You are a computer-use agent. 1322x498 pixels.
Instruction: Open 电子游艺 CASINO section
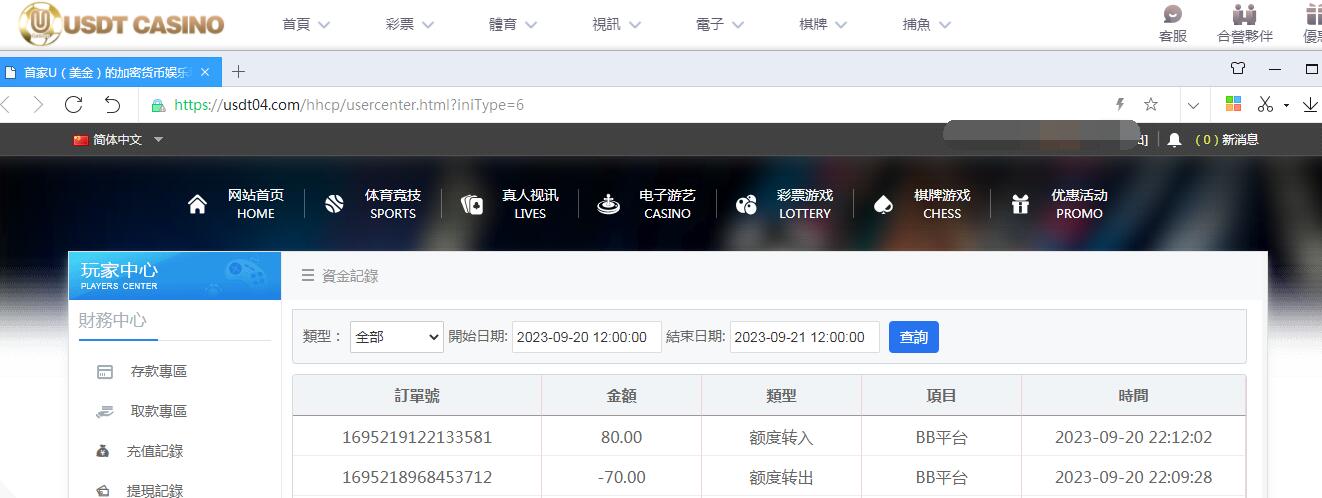(667, 204)
